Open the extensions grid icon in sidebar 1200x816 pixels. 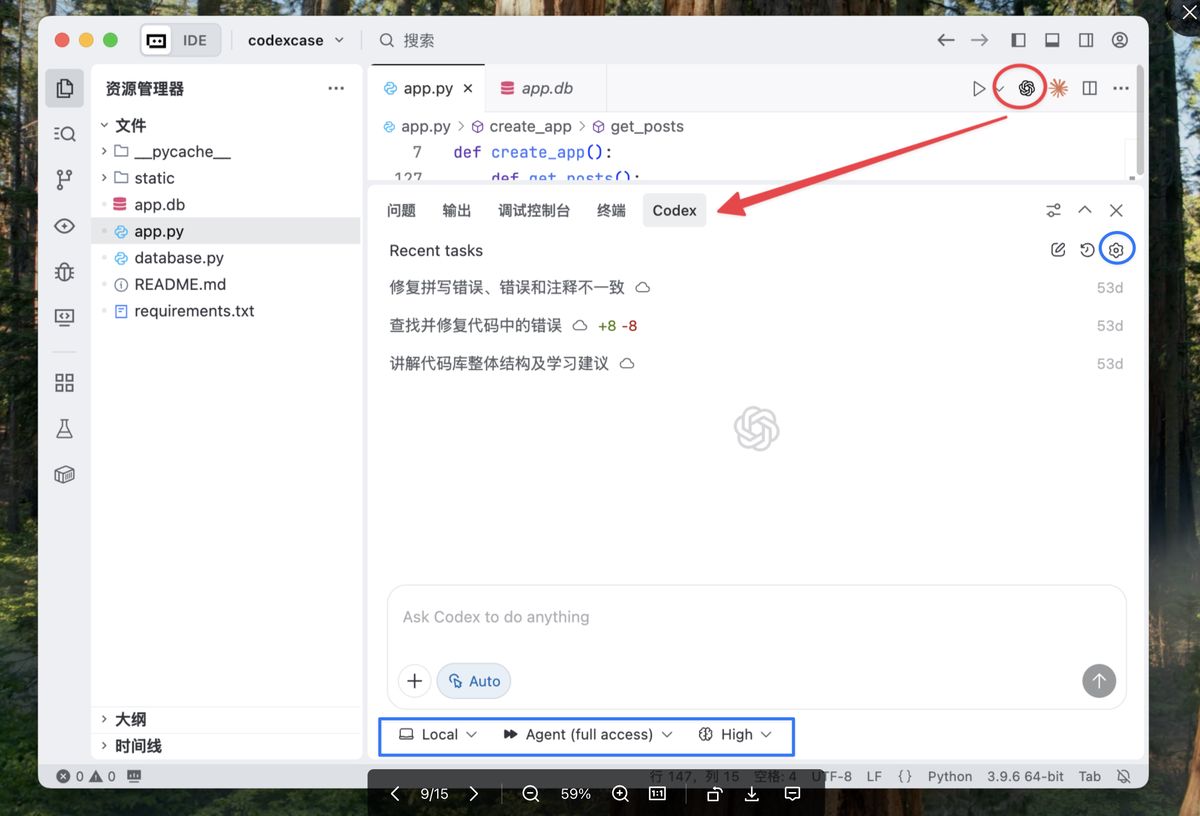(x=65, y=383)
